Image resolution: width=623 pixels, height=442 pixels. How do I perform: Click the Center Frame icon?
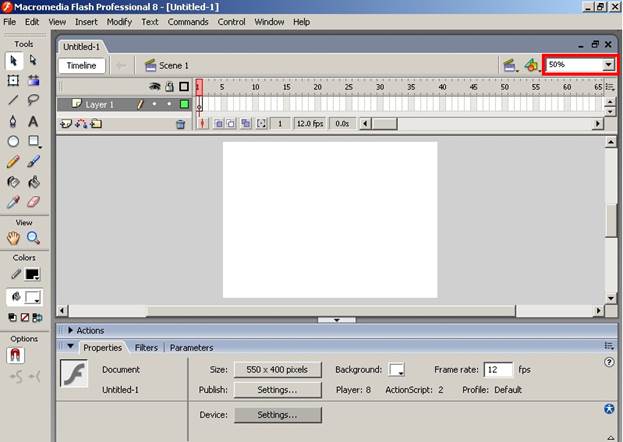tap(203, 124)
